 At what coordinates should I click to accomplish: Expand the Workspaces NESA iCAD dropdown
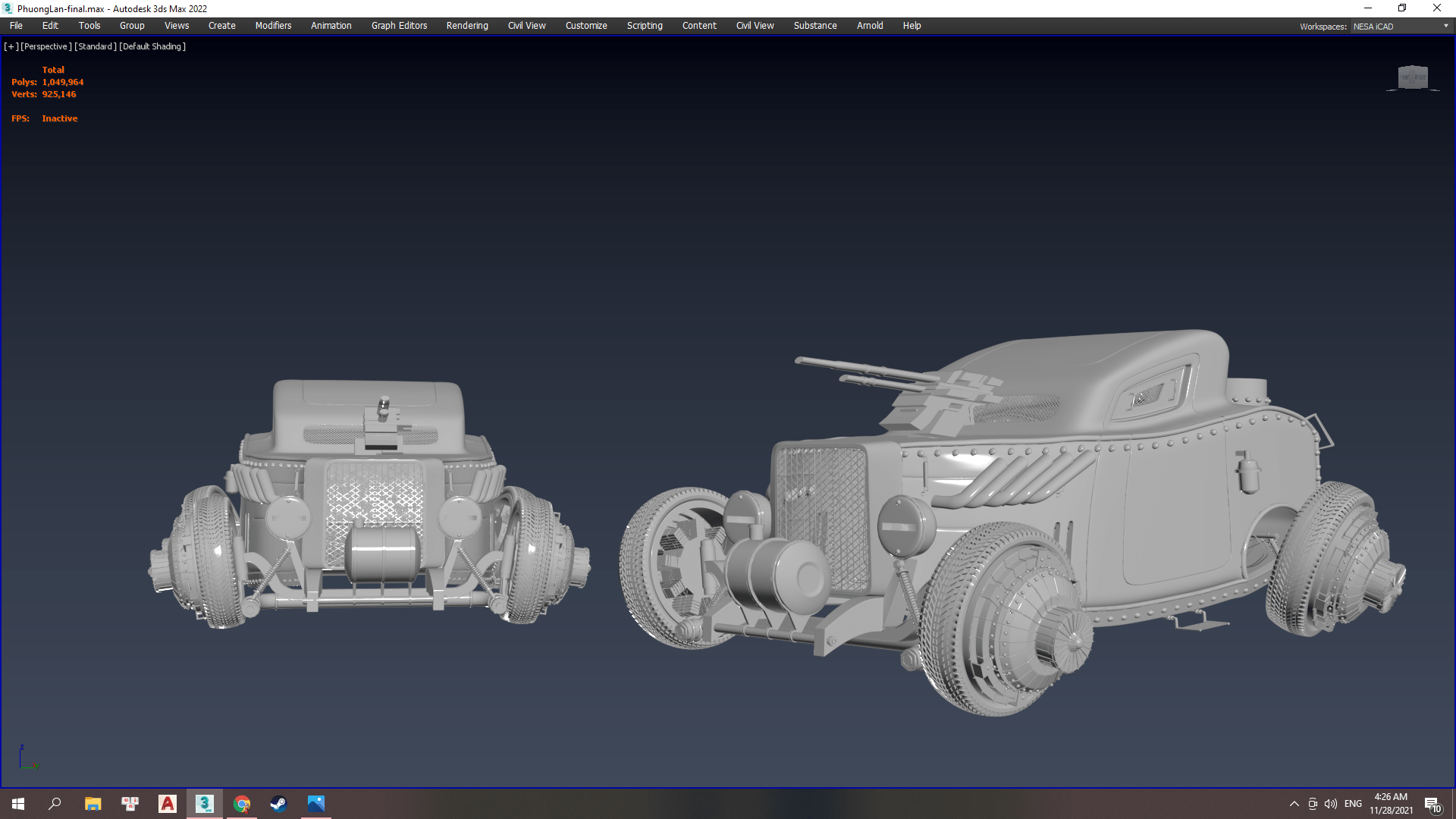(x=1445, y=27)
